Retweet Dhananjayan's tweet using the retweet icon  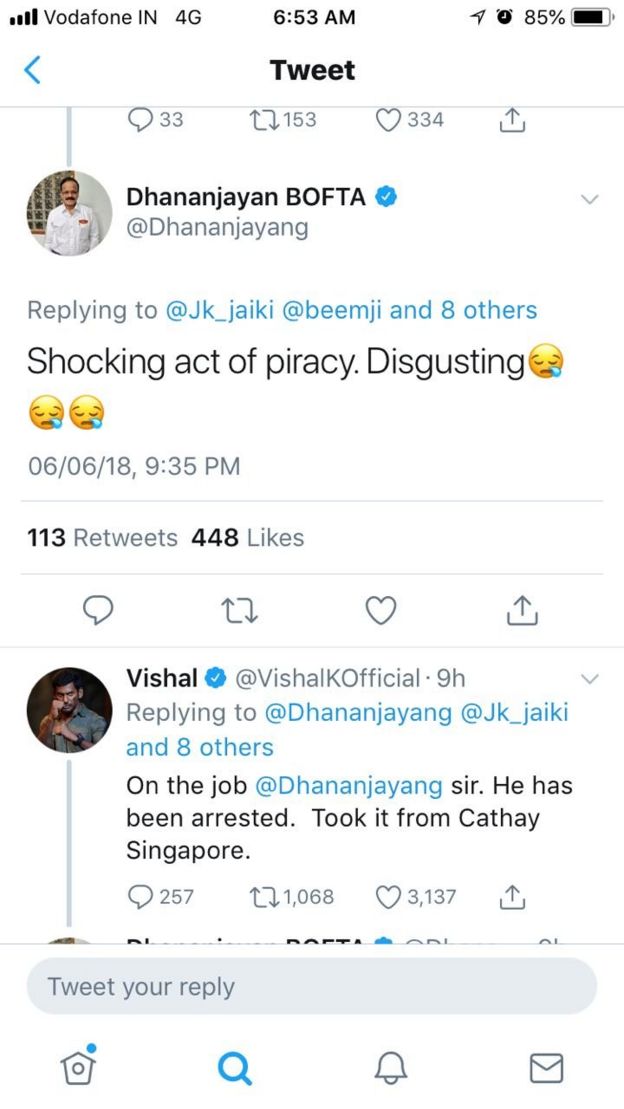click(239, 610)
